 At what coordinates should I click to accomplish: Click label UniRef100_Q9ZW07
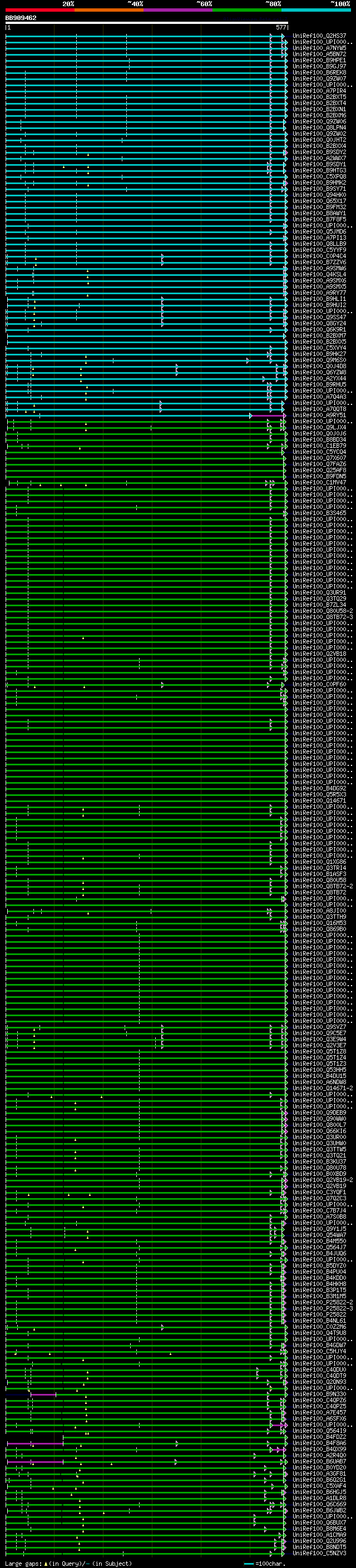coord(319,78)
